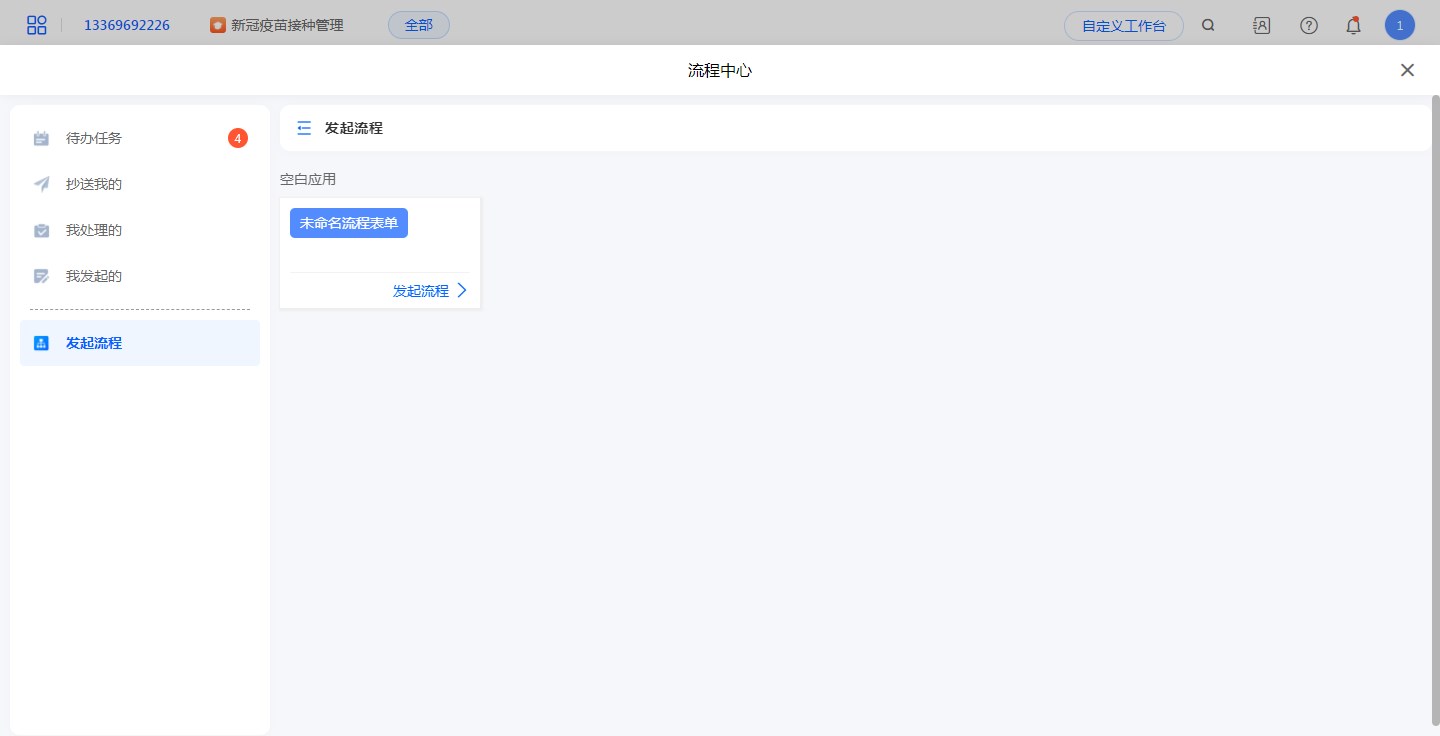Click the user avatar circle

click(1399, 26)
